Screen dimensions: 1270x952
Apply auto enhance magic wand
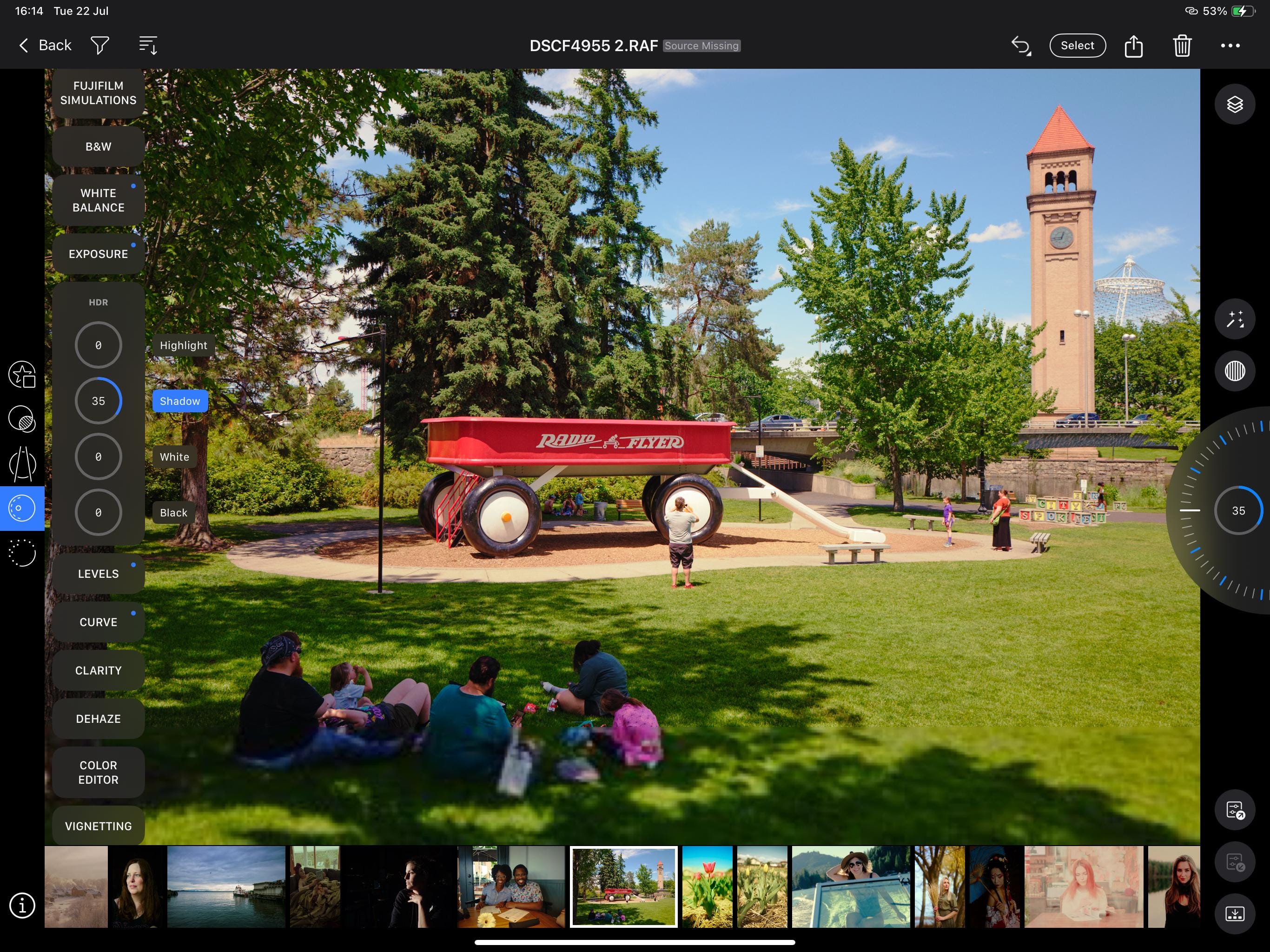[x=1235, y=319]
